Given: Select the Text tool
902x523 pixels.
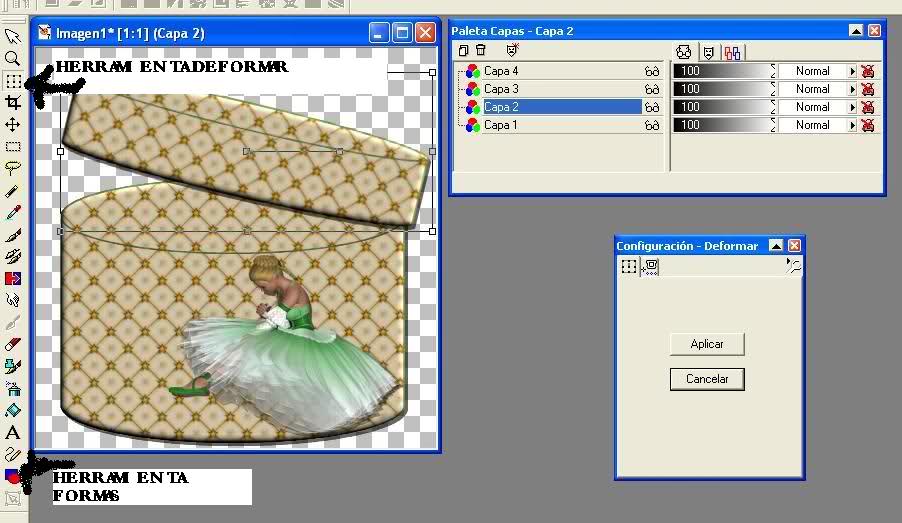Looking at the screenshot, I should pos(13,432).
